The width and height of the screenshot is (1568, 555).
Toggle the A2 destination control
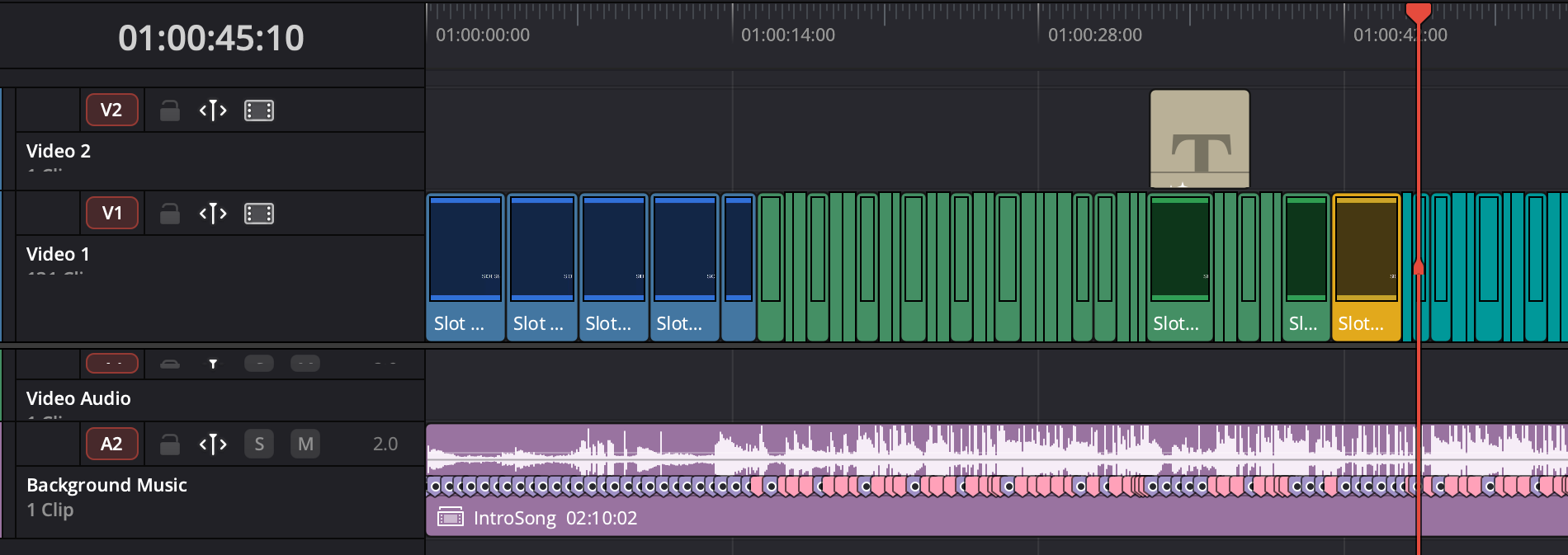point(111,444)
